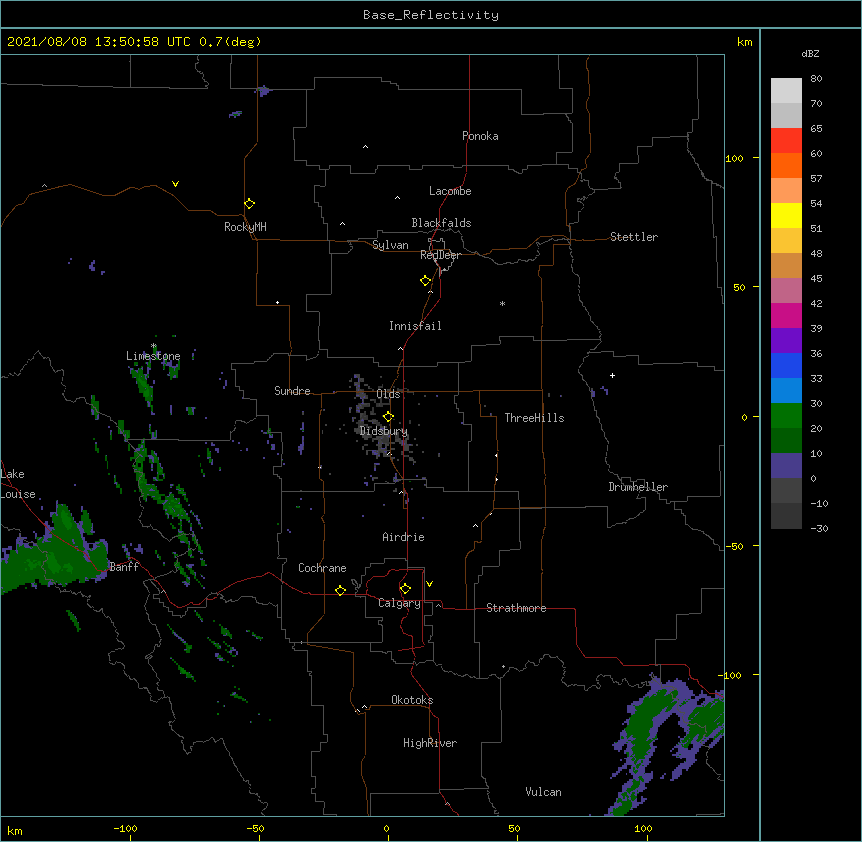
Task: Click the RedDeer city label
Action: point(440,255)
